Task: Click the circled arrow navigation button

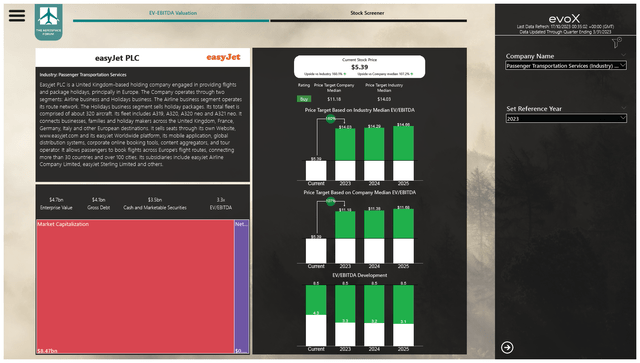Action: (507, 347)
